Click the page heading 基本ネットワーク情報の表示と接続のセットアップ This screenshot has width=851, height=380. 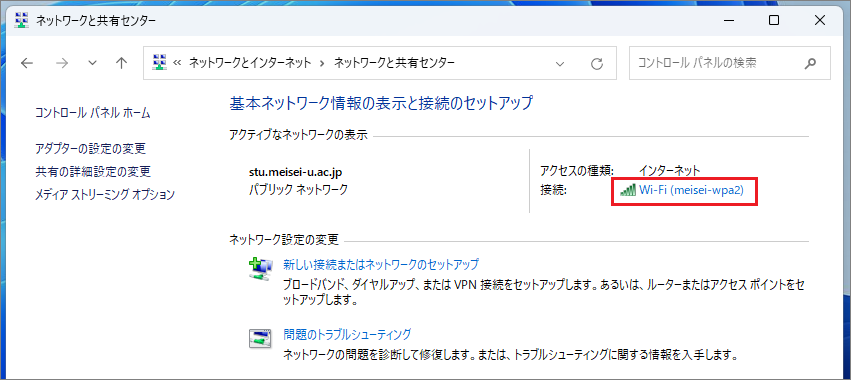pyautogui.click(x=382, y=103)
